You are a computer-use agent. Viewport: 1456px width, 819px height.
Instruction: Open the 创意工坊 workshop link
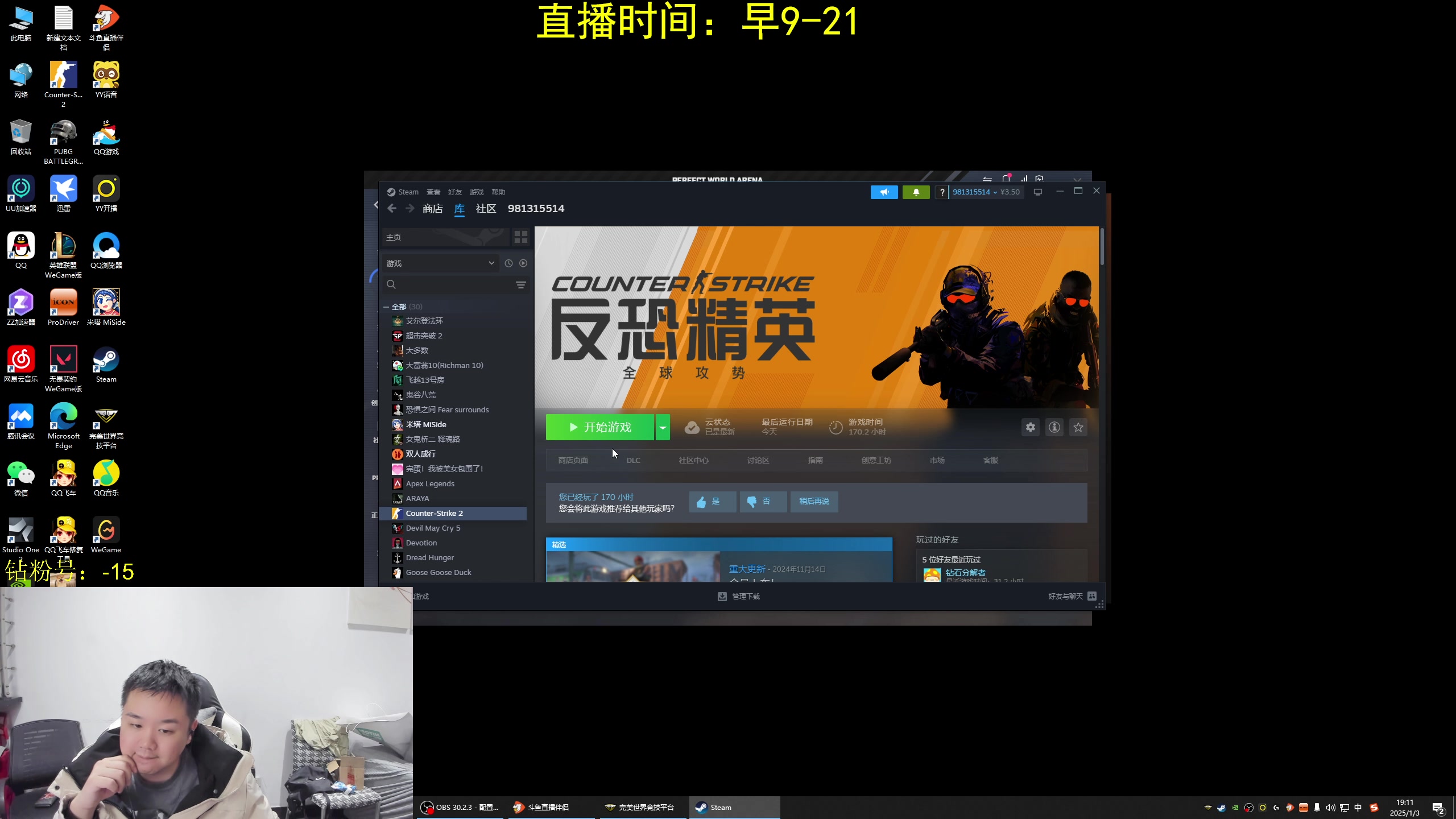point(876,460)
